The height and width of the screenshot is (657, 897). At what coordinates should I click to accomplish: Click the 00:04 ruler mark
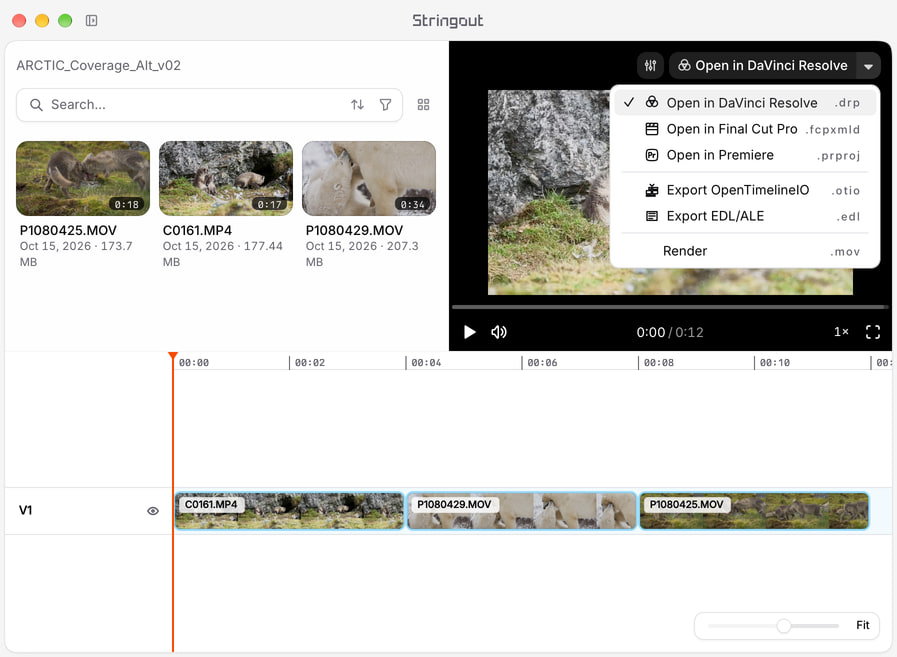[426, 362]
